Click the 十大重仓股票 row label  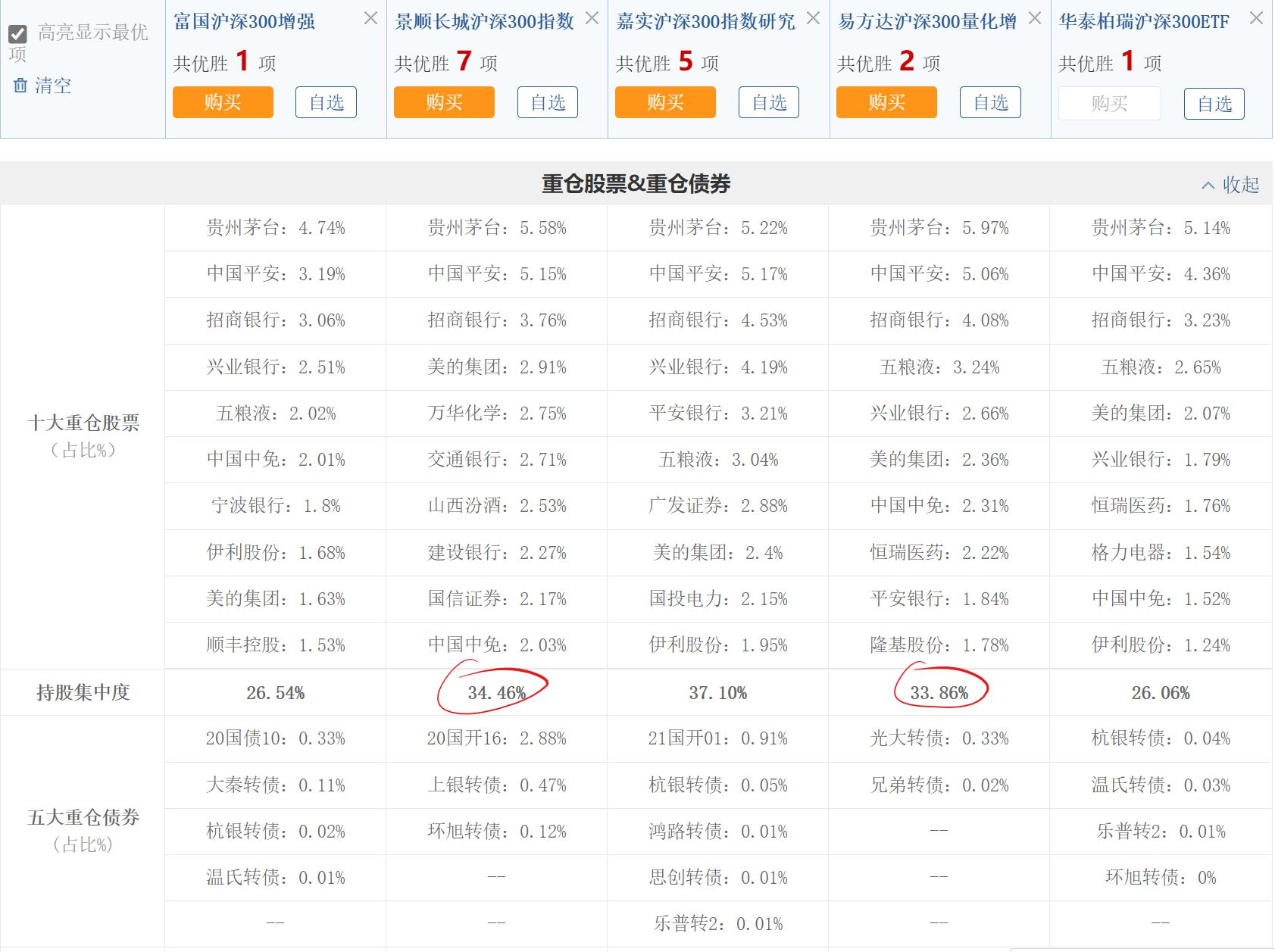(x=83, y=423)
